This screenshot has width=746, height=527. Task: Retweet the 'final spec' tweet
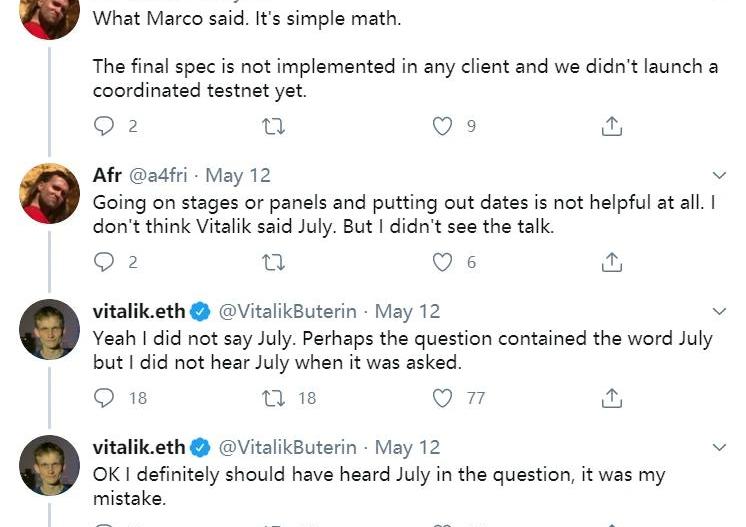coord(273,126)
